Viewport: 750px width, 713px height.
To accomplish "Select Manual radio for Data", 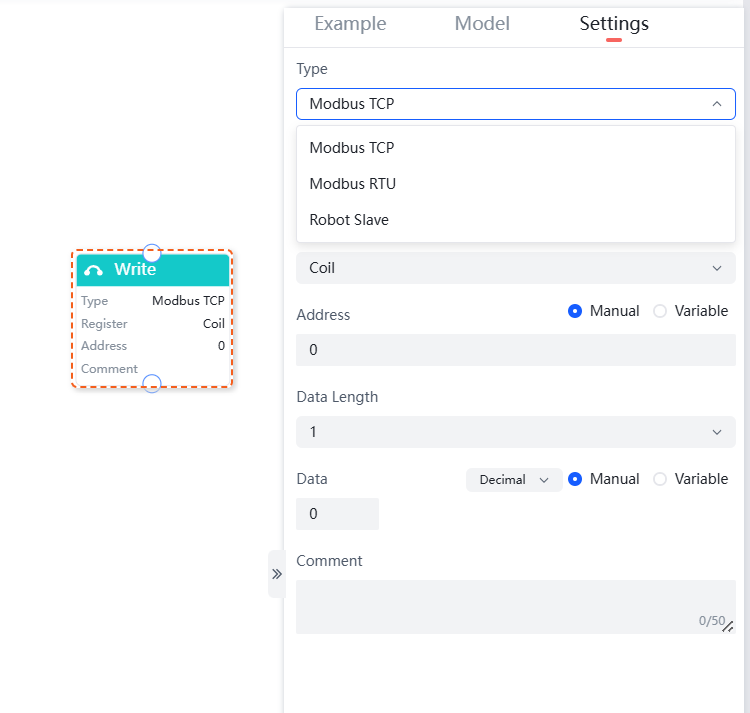I will coord(575,479).
